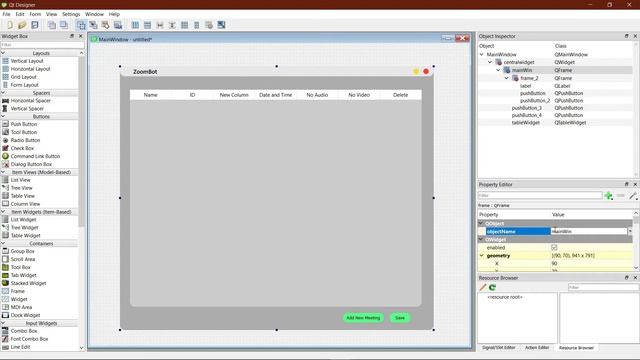Screen dimensions: 640x360
Task: Collapse the Input Widgets category
Action: click(x=3, y=323)
